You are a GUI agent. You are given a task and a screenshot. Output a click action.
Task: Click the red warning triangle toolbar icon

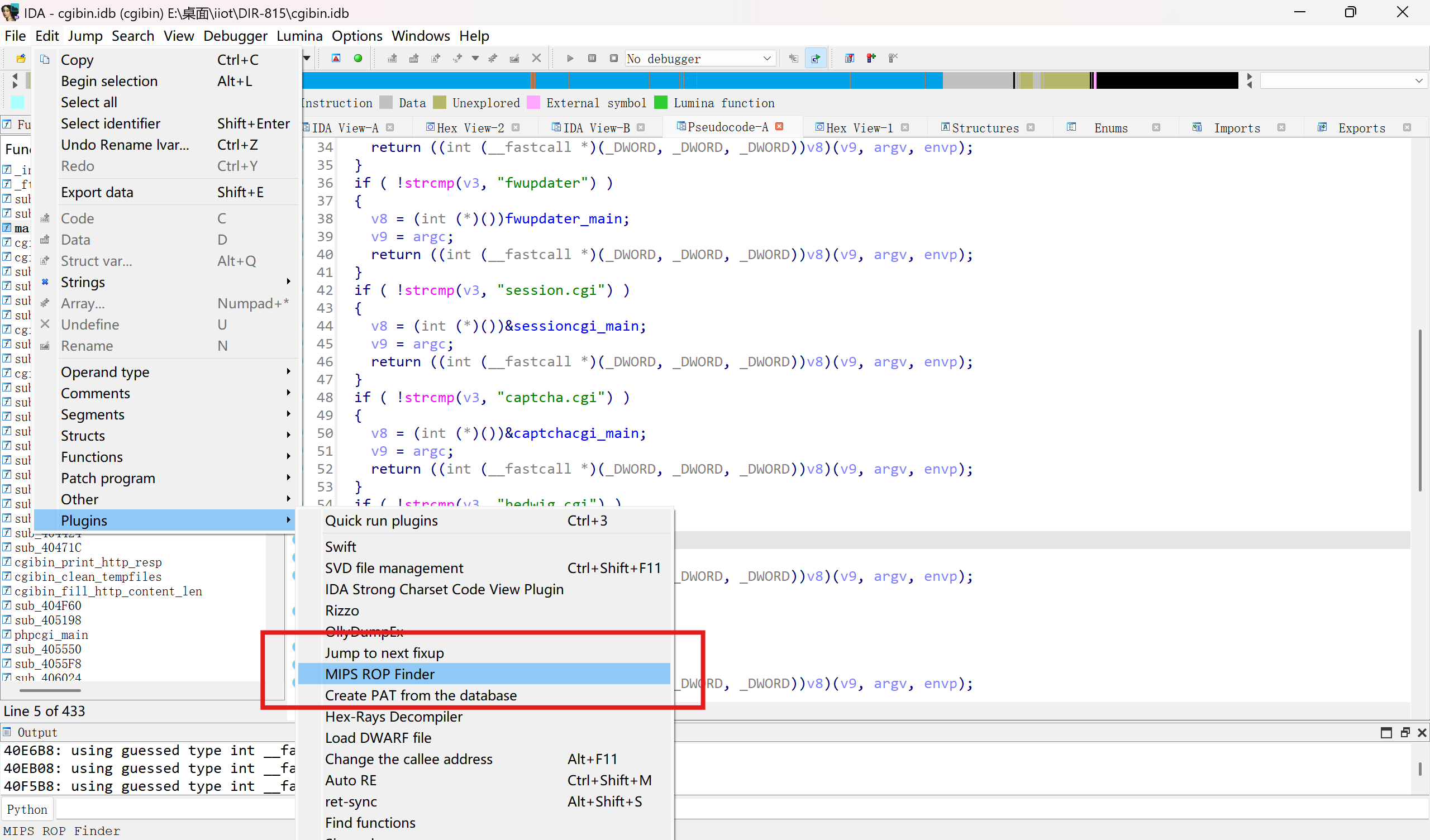pyautogui.click(x=336, y=59)
